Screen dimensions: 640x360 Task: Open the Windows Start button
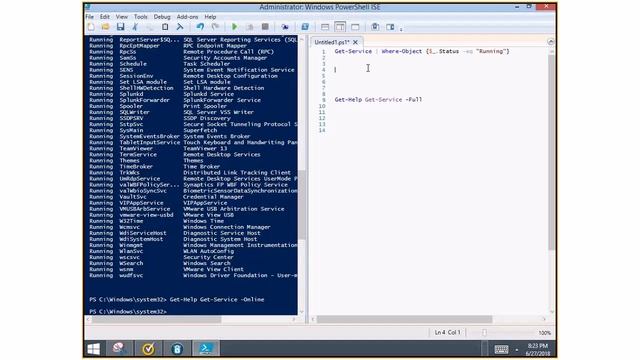point(93,349)
